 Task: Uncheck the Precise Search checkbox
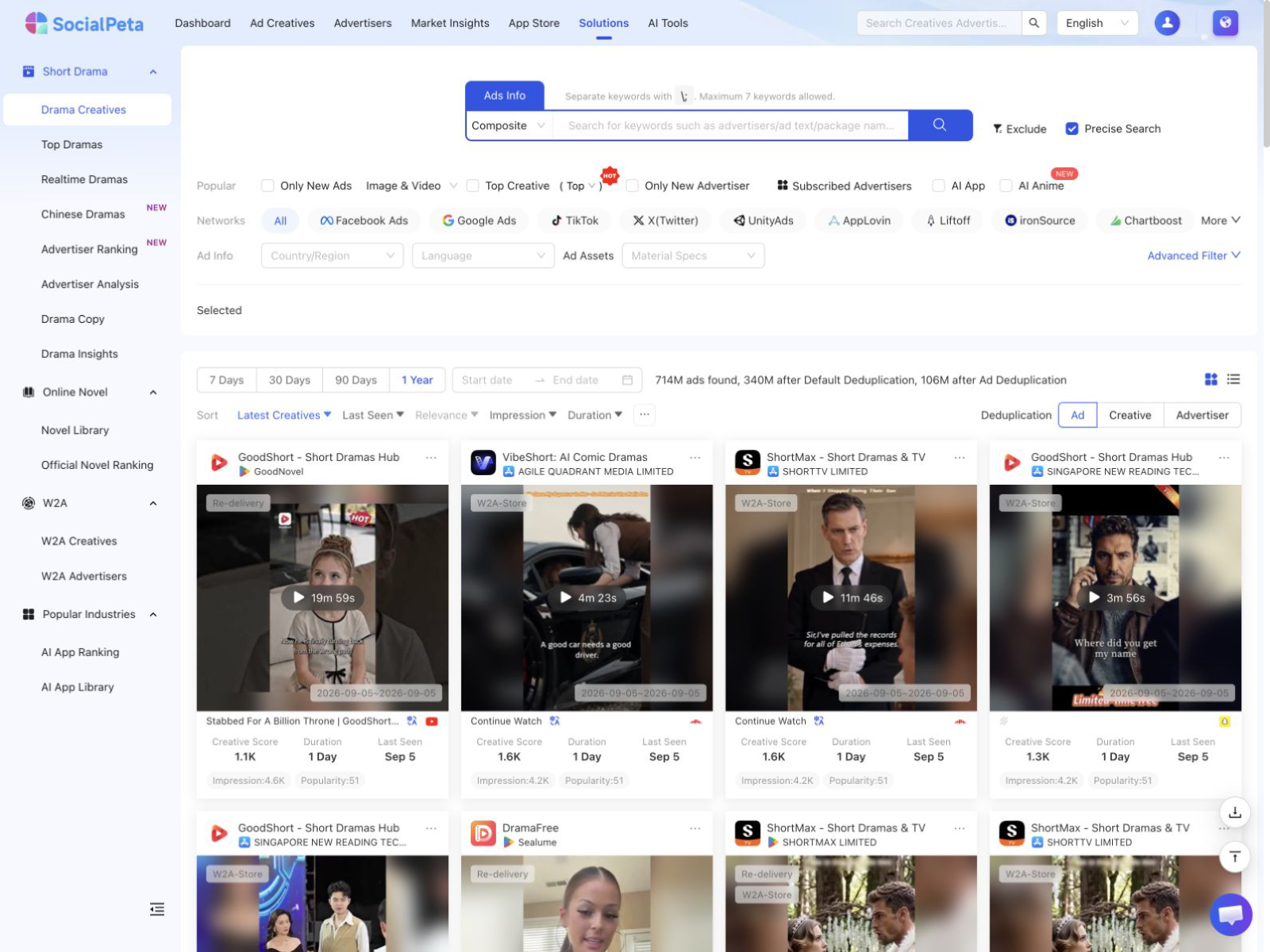1072,129
